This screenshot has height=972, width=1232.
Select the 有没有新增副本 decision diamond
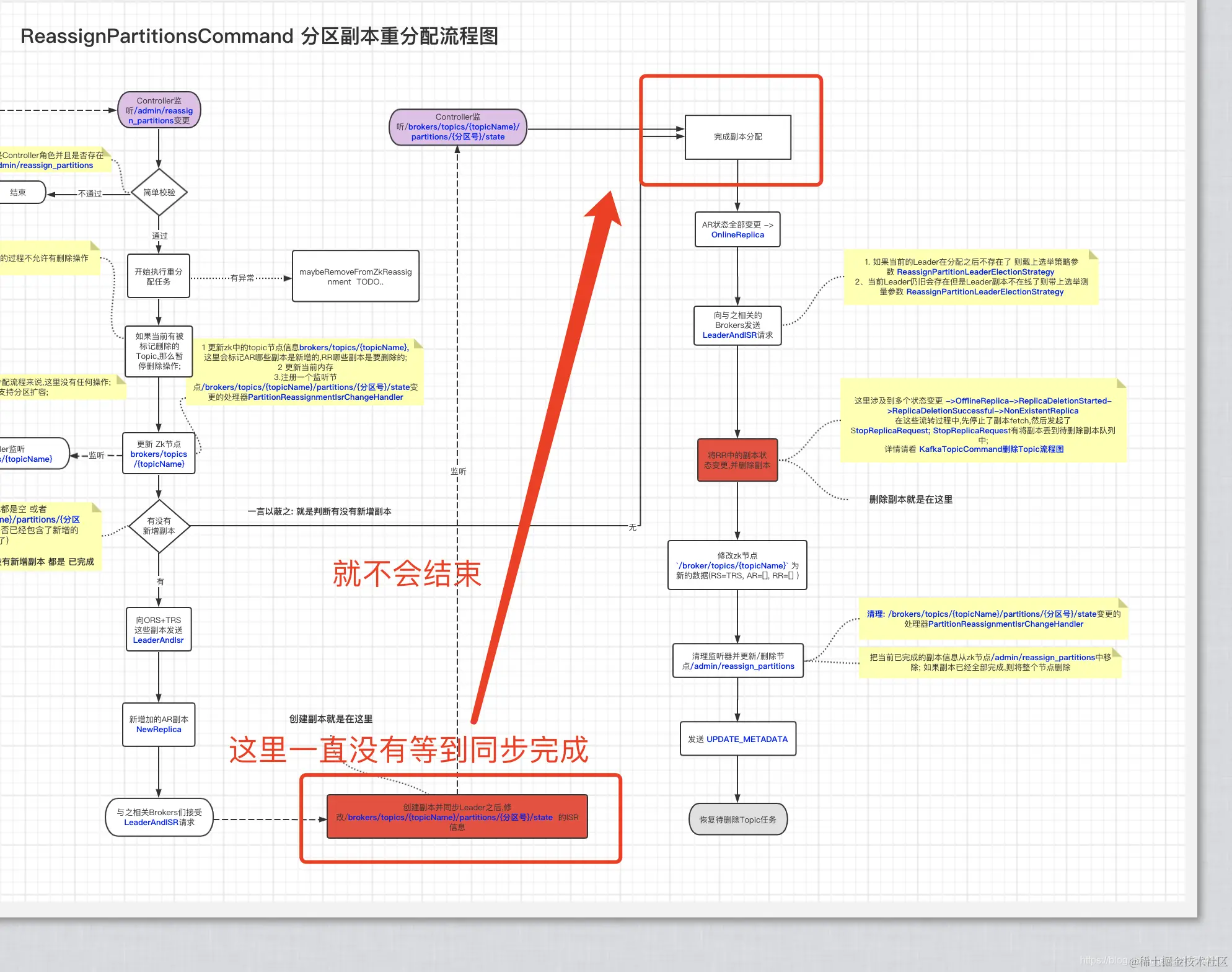159,526
